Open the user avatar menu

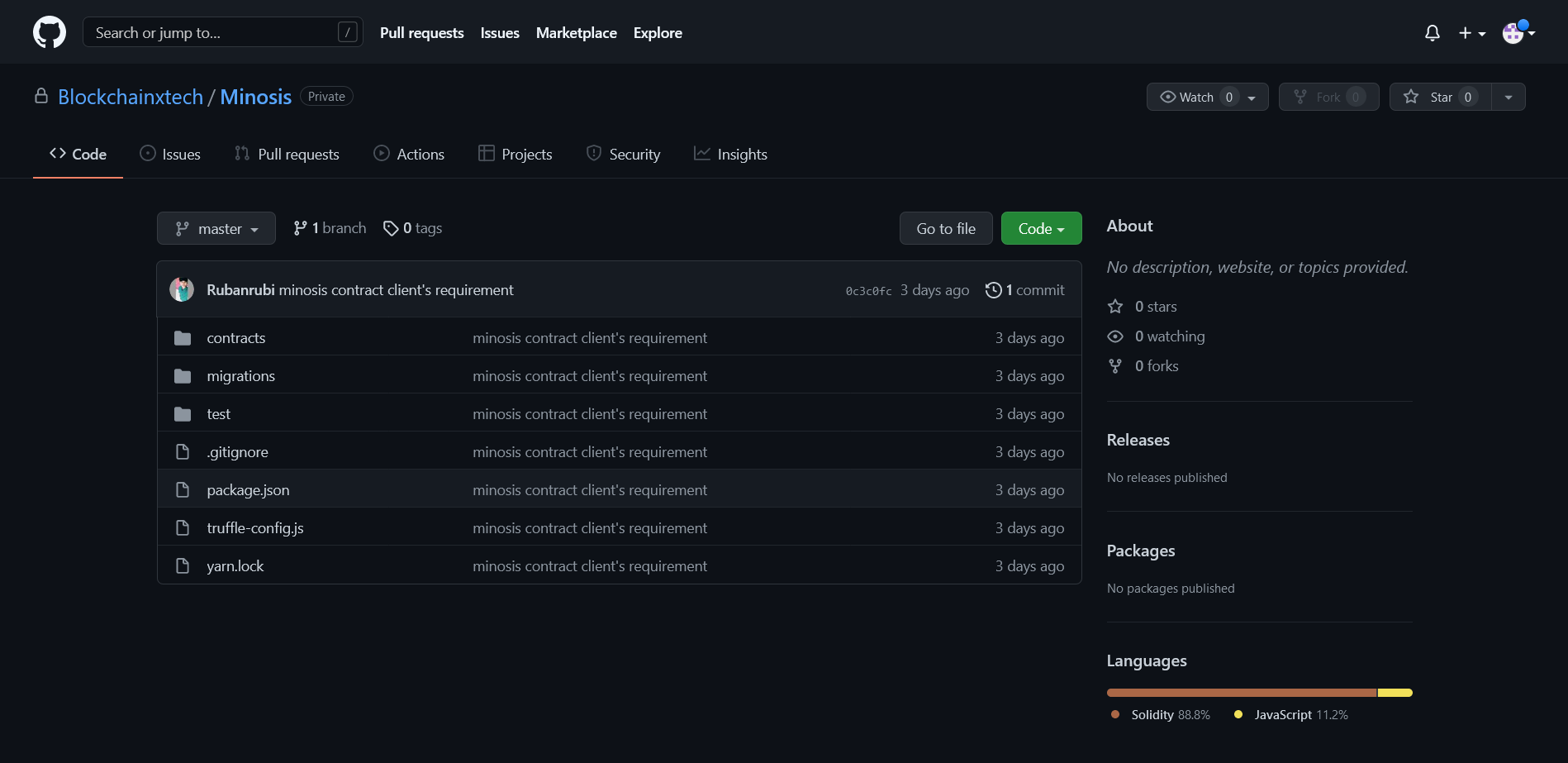click(1518, 32)
